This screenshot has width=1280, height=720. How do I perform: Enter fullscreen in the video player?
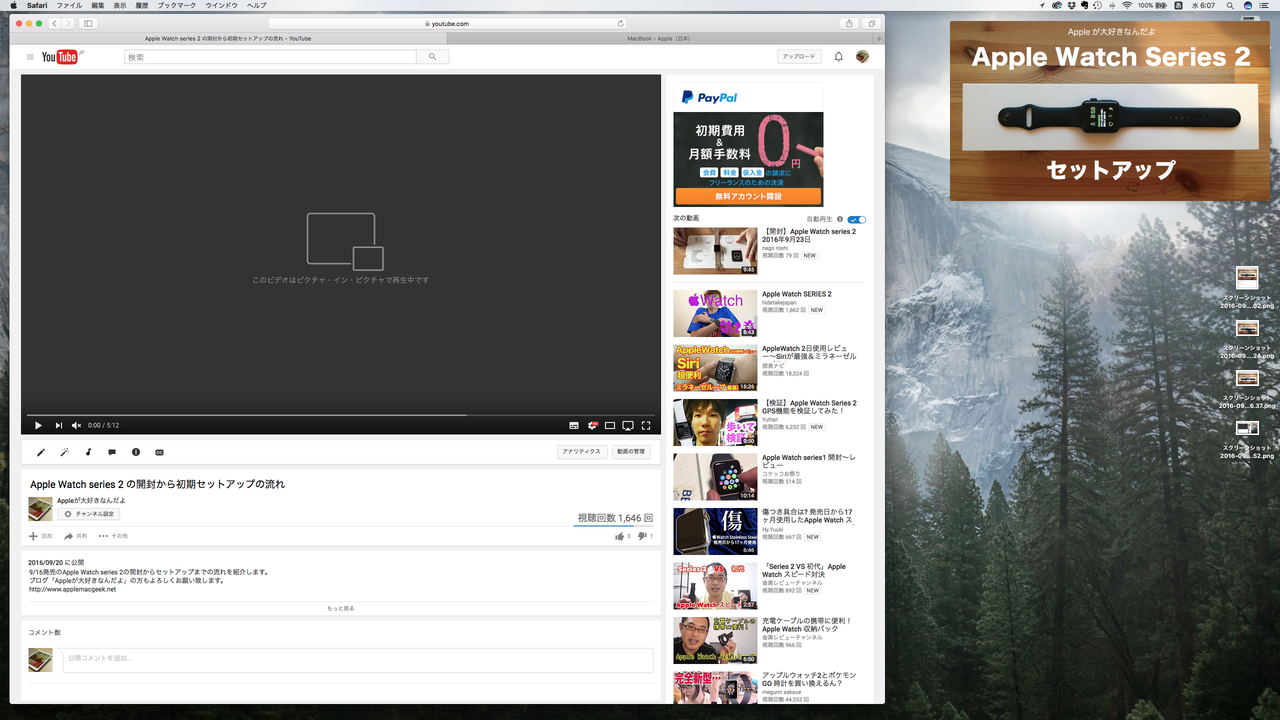click(x=646, y=426)
